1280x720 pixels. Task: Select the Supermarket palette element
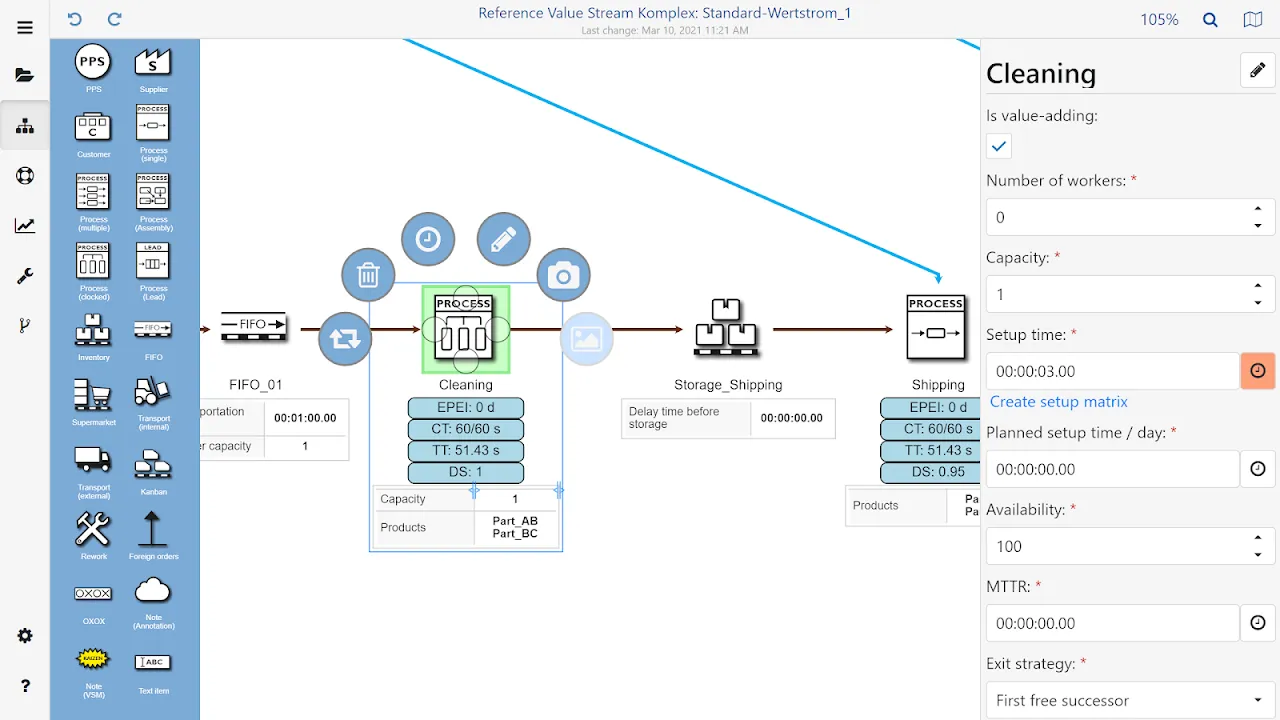click(93, 401)
